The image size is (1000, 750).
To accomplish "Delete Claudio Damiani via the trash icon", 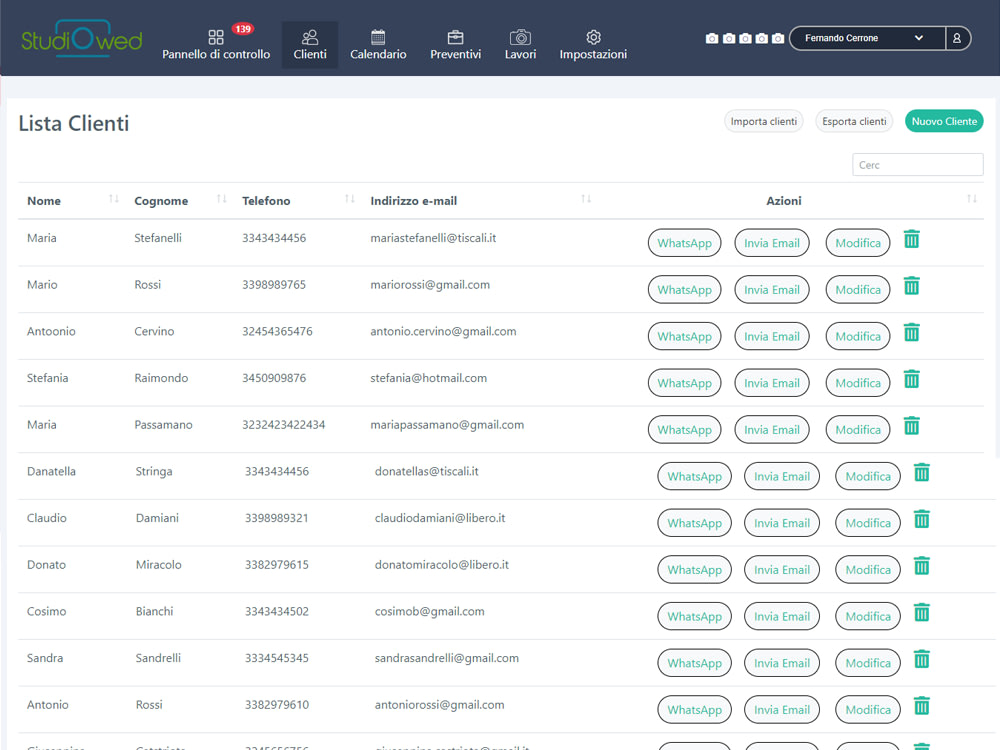I will pos(921,519).
